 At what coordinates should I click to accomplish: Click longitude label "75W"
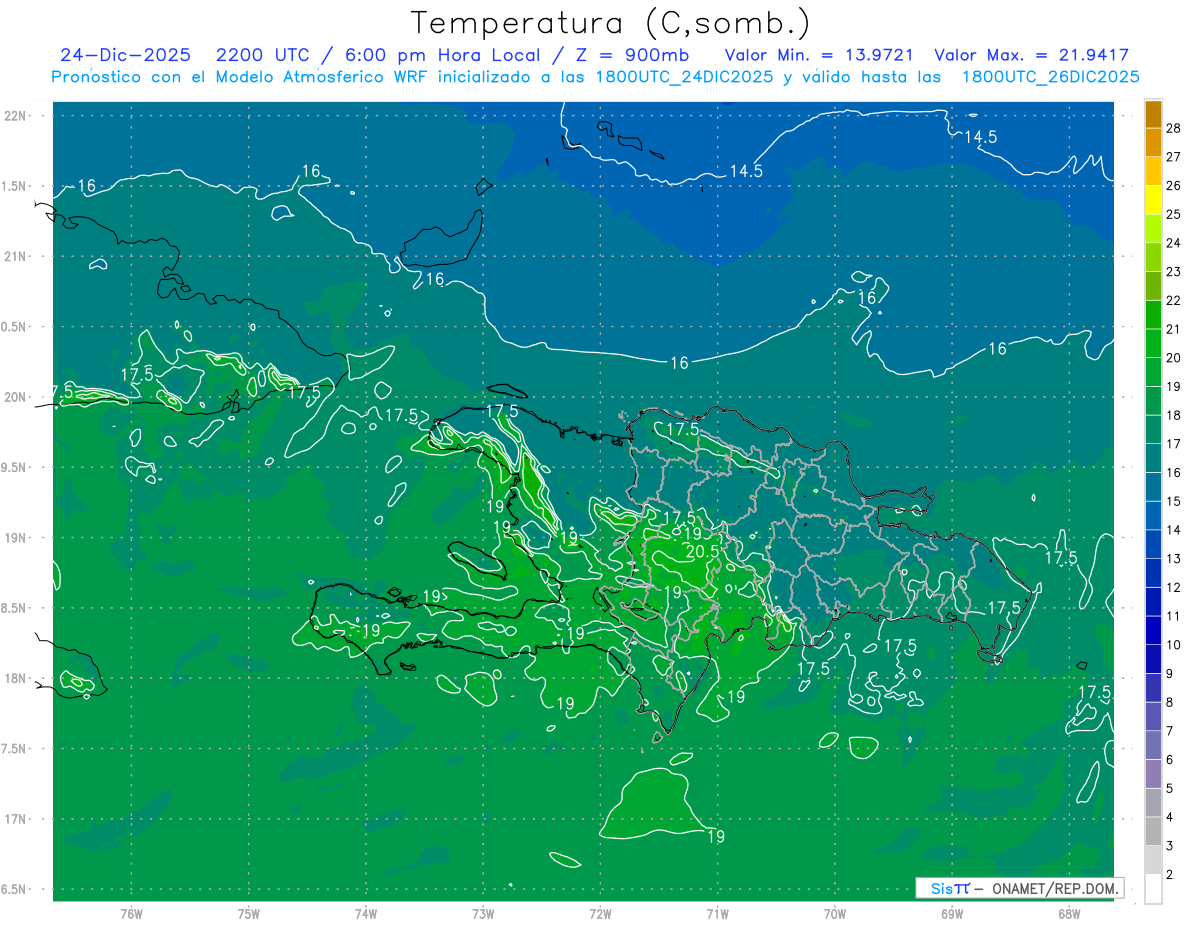click(x=249, y=914)
